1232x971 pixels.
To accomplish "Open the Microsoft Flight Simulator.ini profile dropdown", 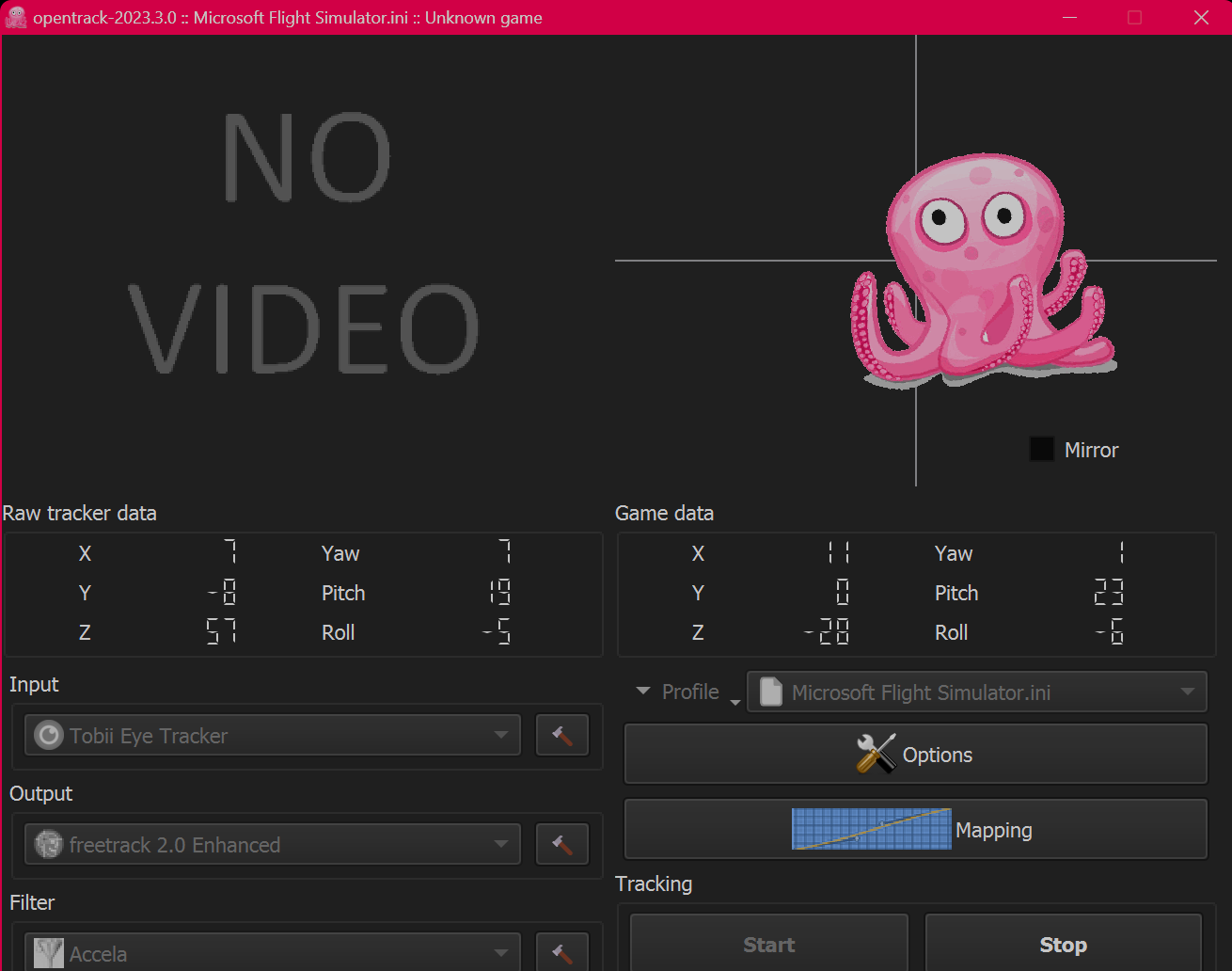I will point(1187,692).
